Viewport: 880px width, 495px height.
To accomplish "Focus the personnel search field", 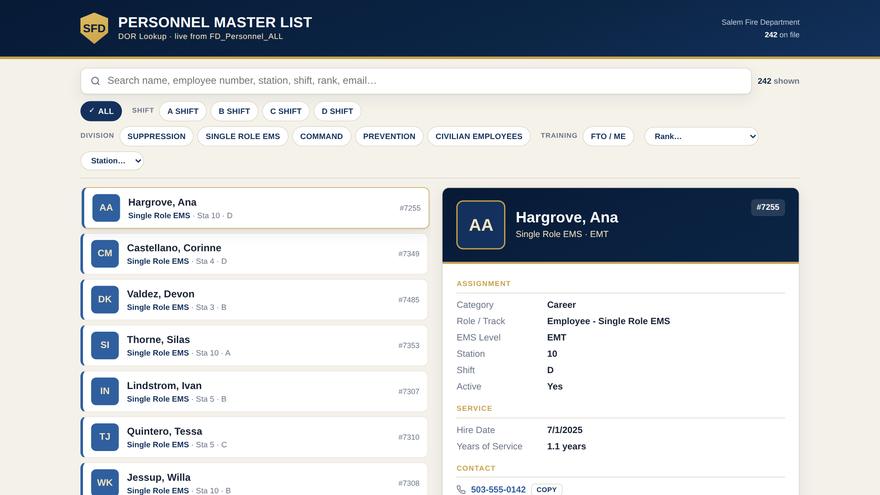I will tap(416, 81).
